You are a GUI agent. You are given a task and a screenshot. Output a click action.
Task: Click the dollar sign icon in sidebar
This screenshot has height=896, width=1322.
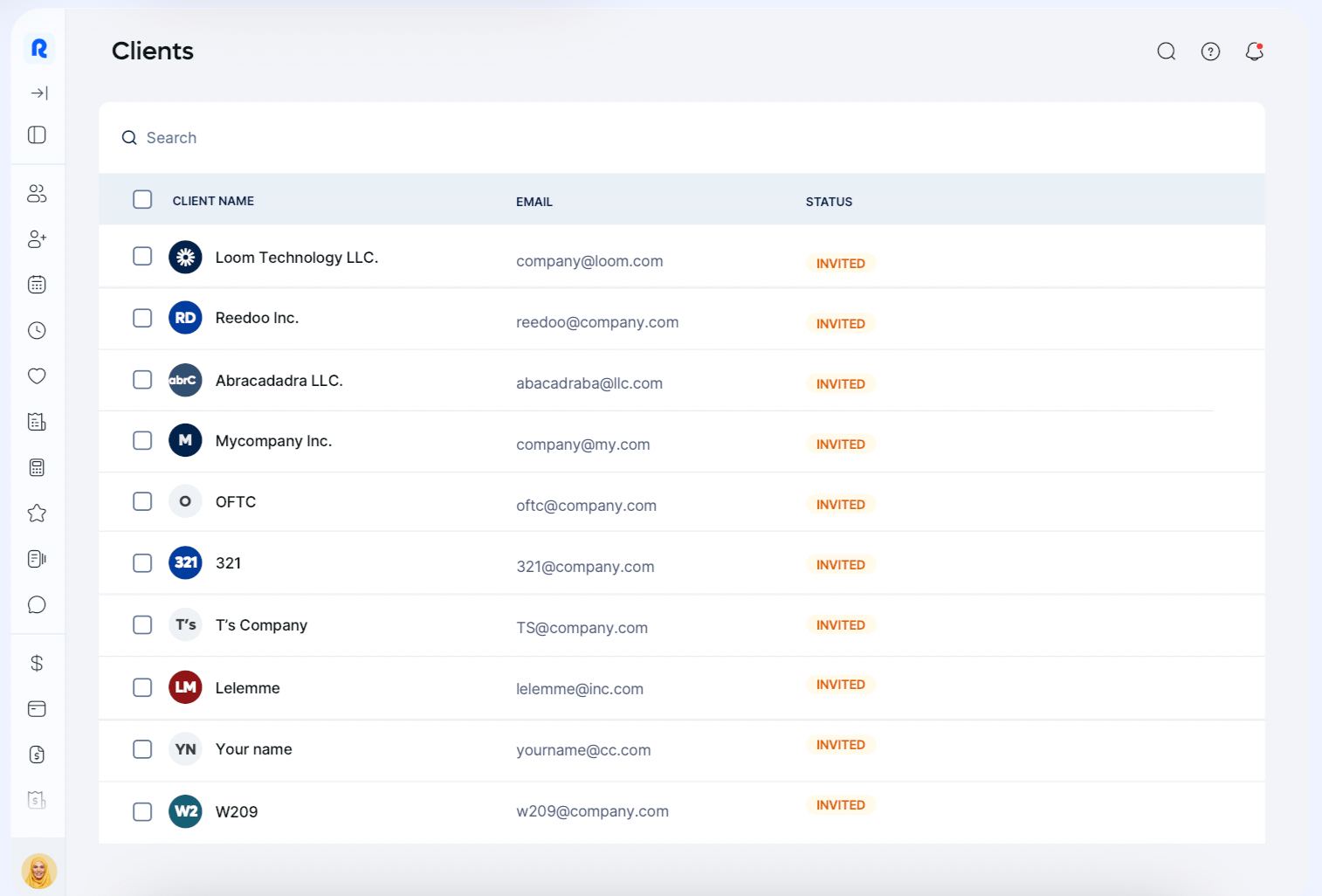(37, 664)
